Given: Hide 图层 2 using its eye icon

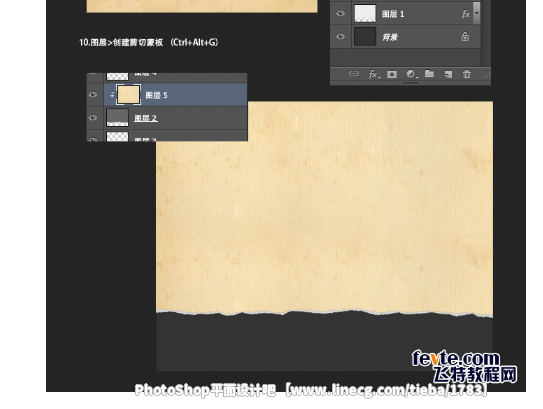Looking at the screenshot, I should point(93,117).
